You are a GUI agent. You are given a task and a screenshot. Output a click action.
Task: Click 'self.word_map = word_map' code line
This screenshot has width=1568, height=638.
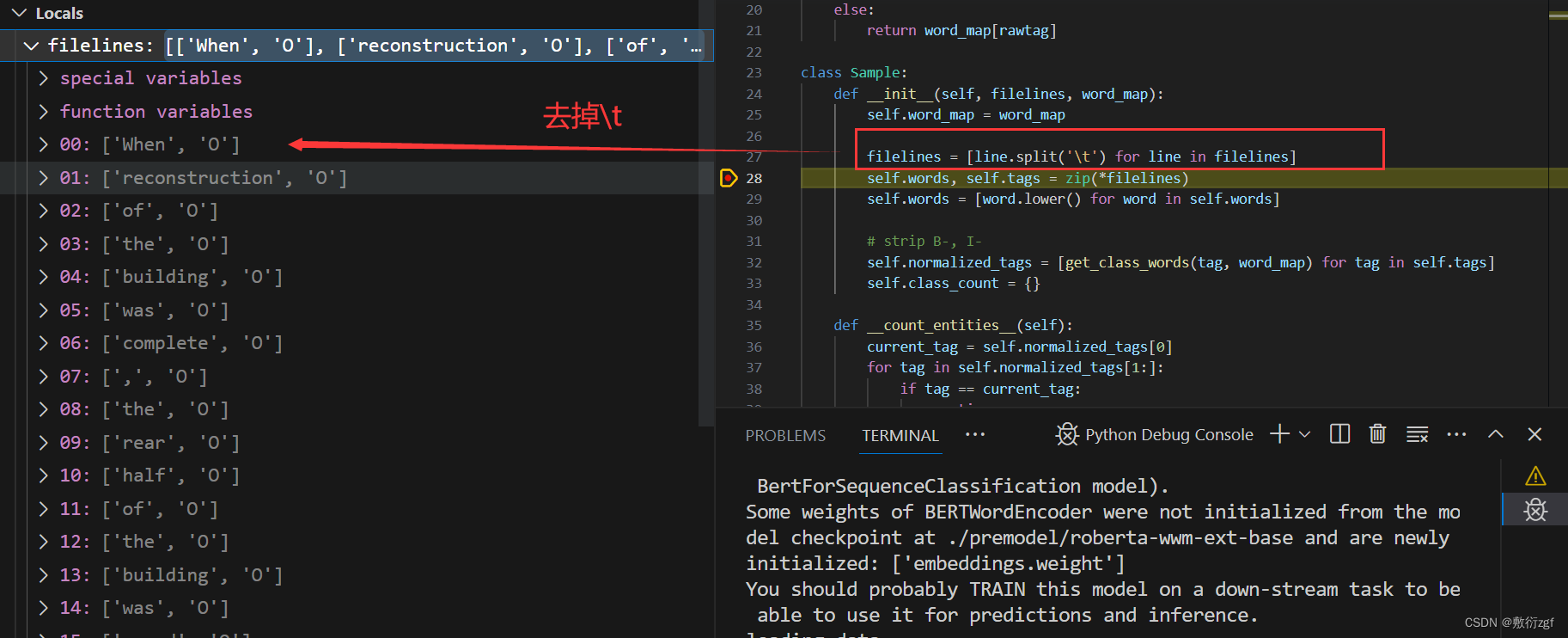click(966, 114)
